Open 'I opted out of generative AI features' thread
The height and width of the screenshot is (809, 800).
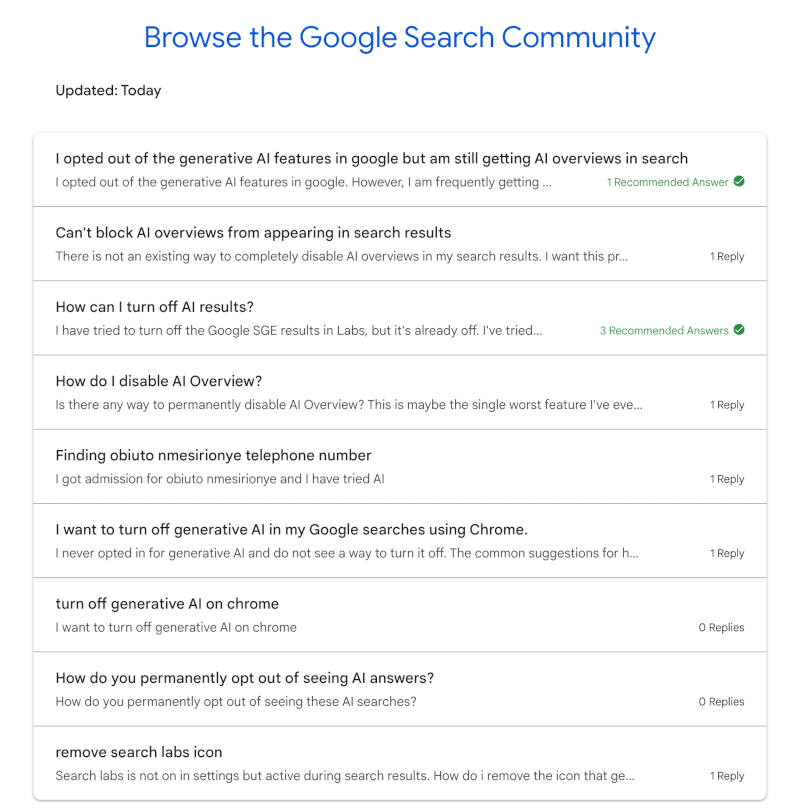coord(371,158)
